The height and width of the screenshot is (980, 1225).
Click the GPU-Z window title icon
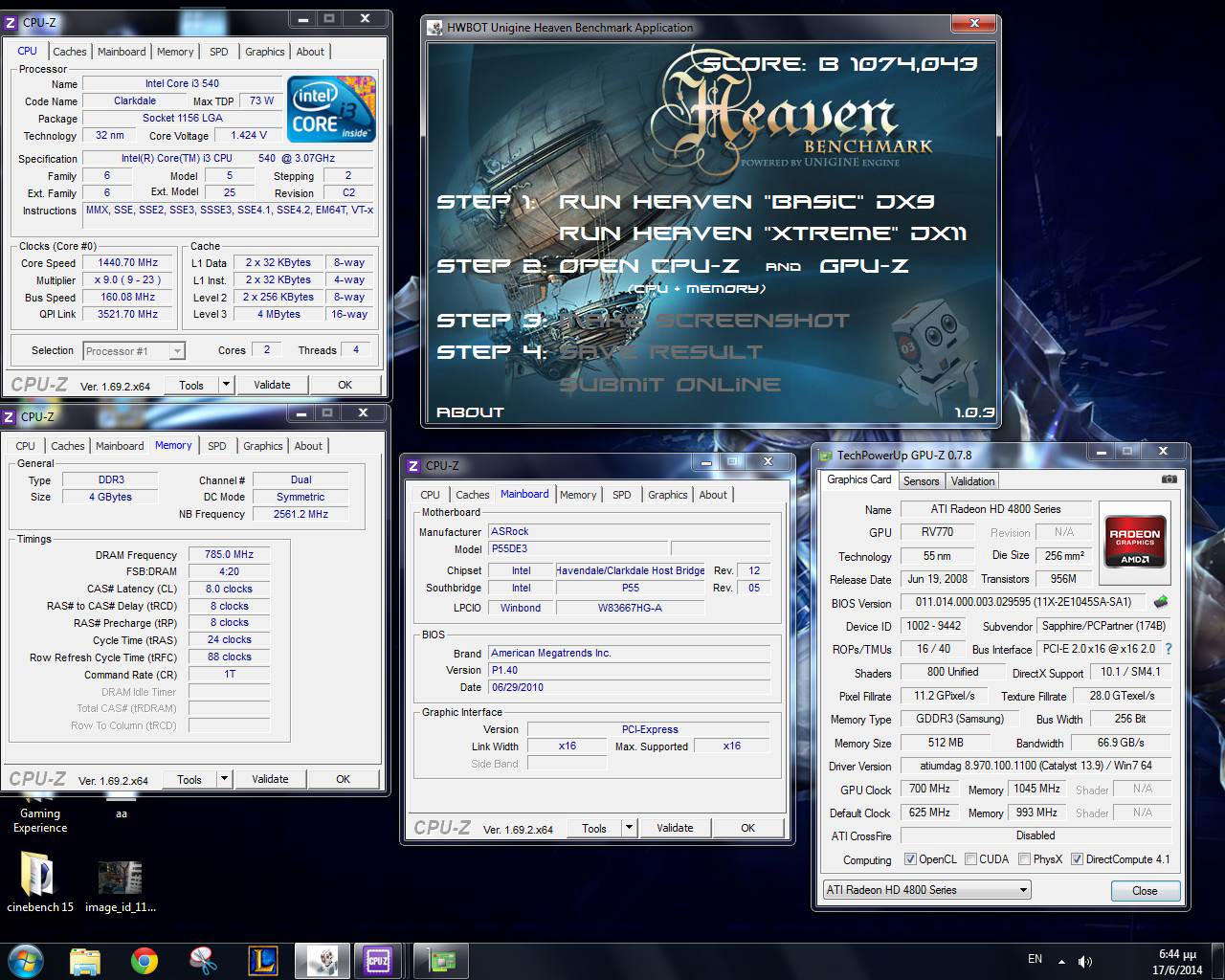click(x=825, y=456)
